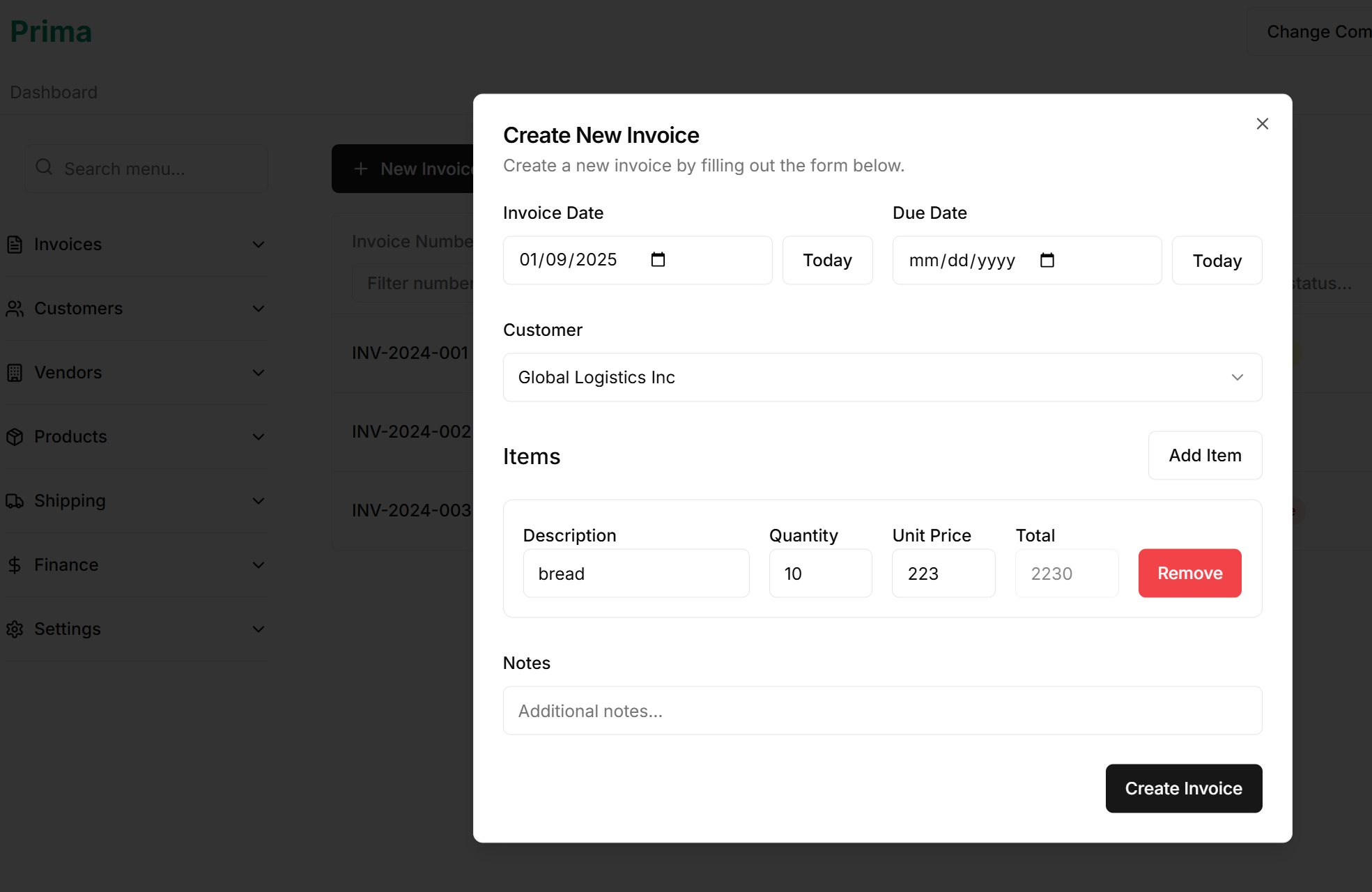Click the Description field containing bread
This screenshot has width=1372, height=892.
pos(636,573)
